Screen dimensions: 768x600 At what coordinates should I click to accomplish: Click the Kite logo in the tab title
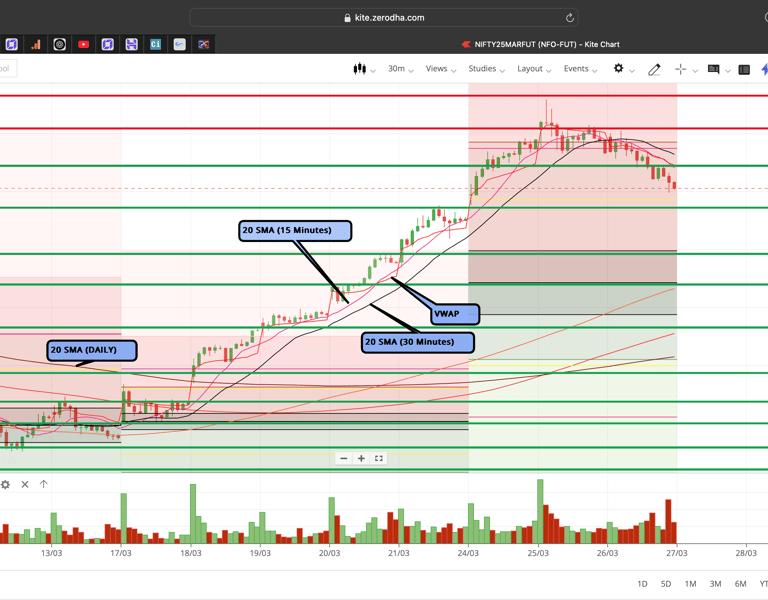click(x=466, y=44)
